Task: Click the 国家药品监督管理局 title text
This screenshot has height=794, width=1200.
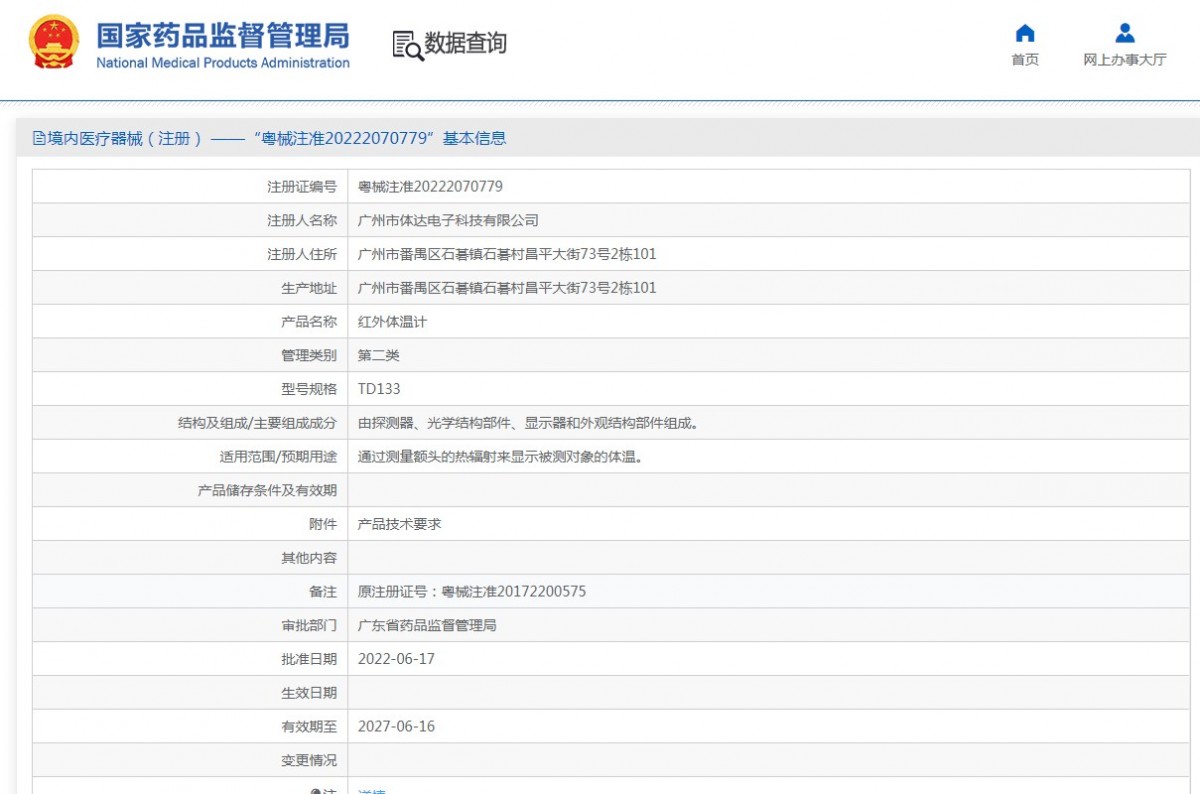Action: [223, 35]
